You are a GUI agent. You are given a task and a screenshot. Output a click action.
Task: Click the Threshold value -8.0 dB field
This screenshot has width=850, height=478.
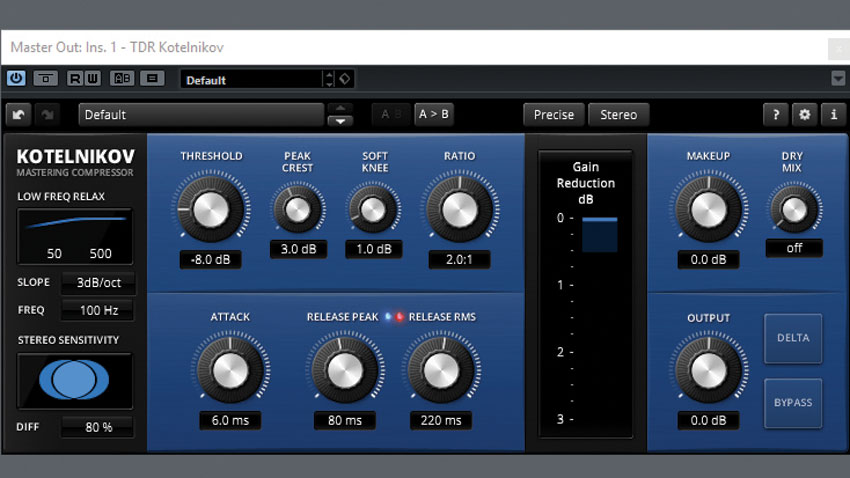click(211, 260)
